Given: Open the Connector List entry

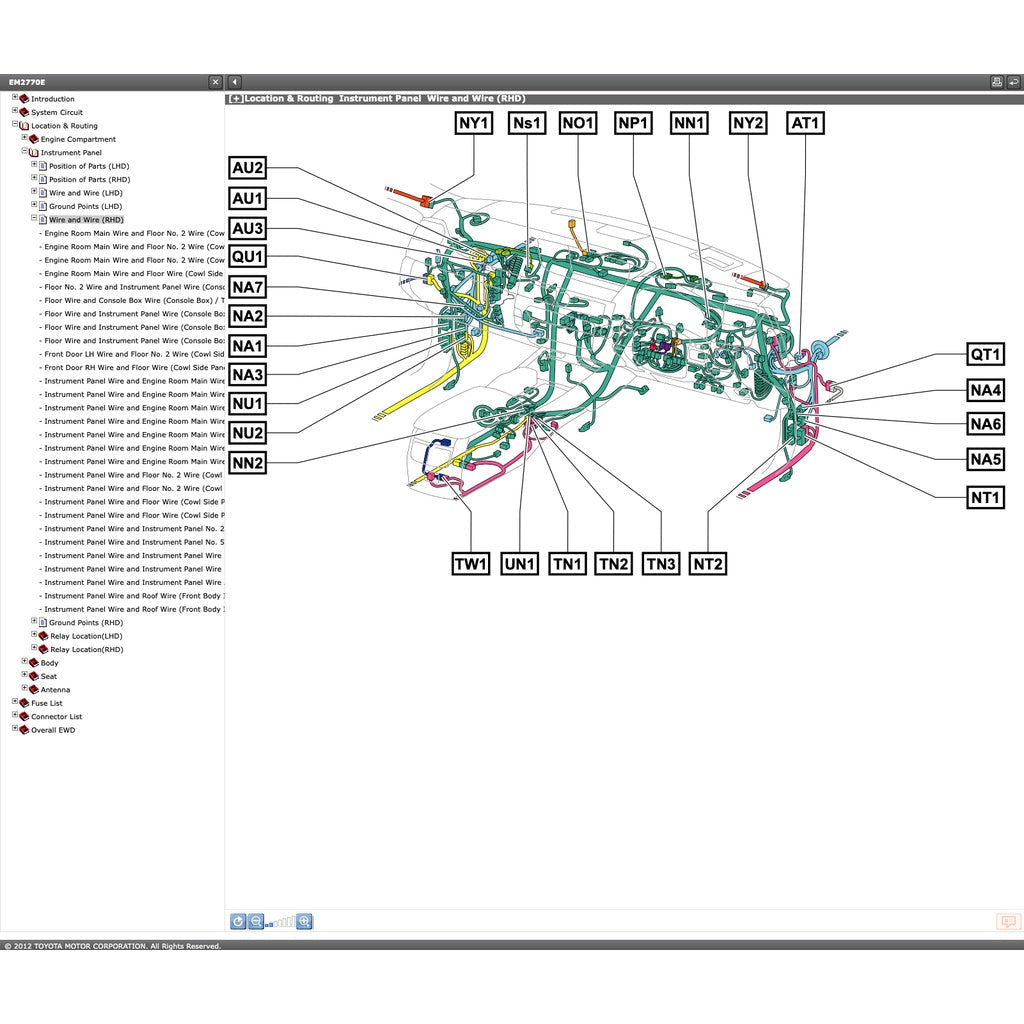Looking at the screenshot, I should pyautogui.click(x=56, y=717).
